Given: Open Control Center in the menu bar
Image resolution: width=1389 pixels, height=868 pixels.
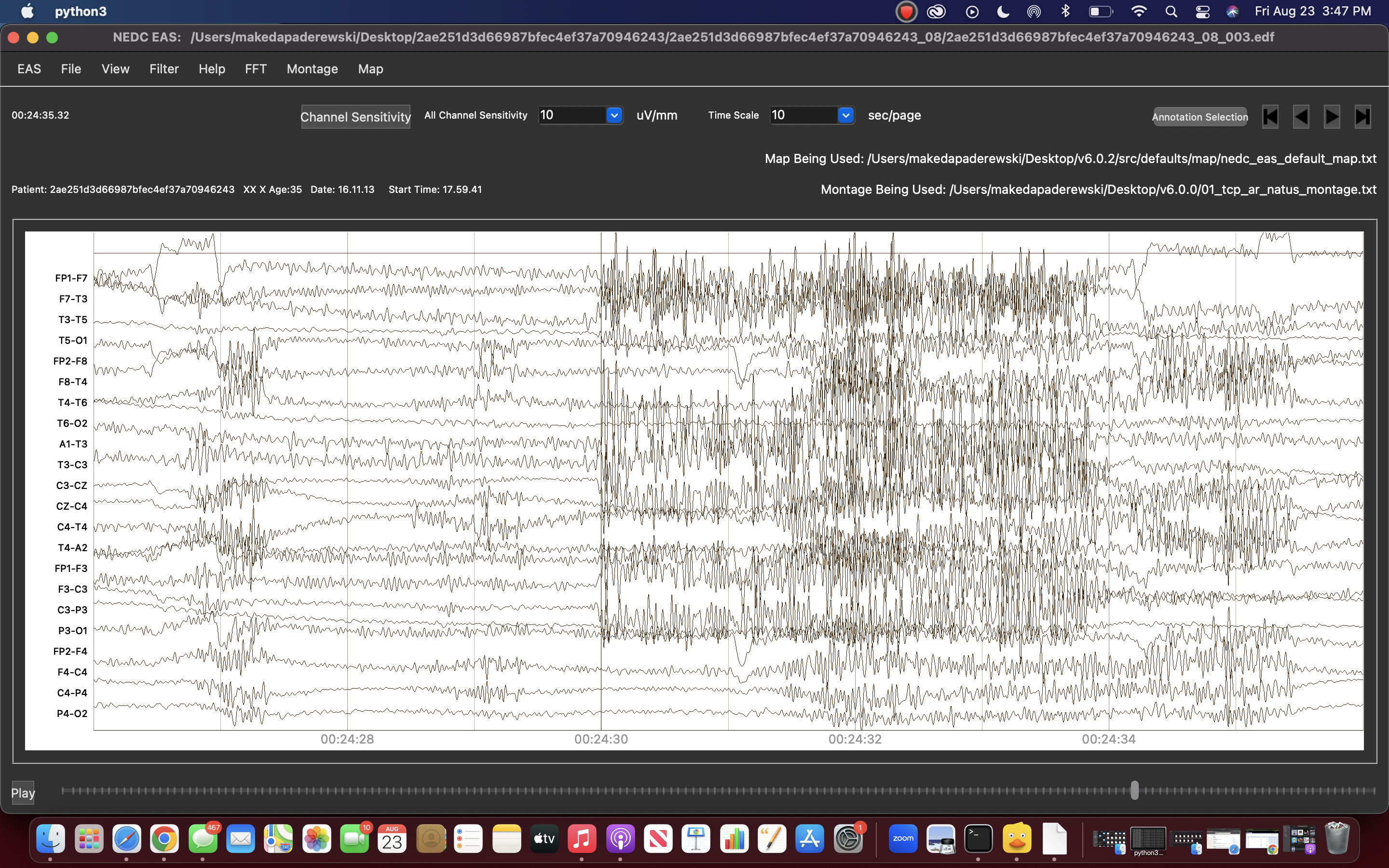Looking at the screenshot, I should coord(1202,12).
